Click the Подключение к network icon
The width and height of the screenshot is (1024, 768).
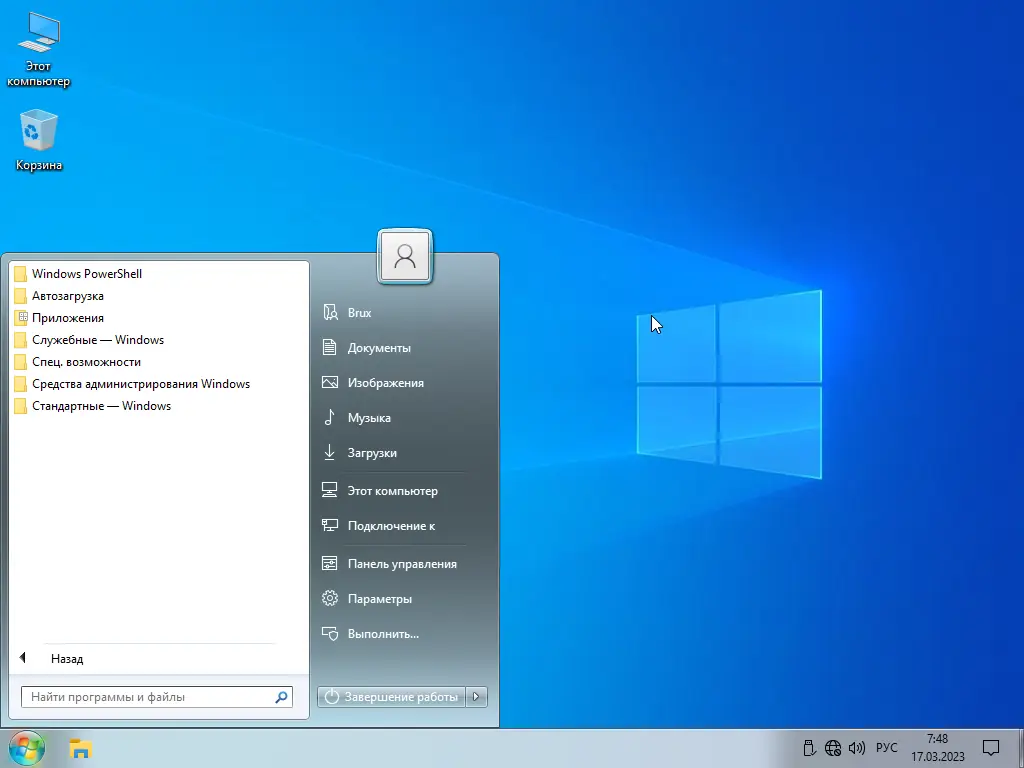point(330,525)
